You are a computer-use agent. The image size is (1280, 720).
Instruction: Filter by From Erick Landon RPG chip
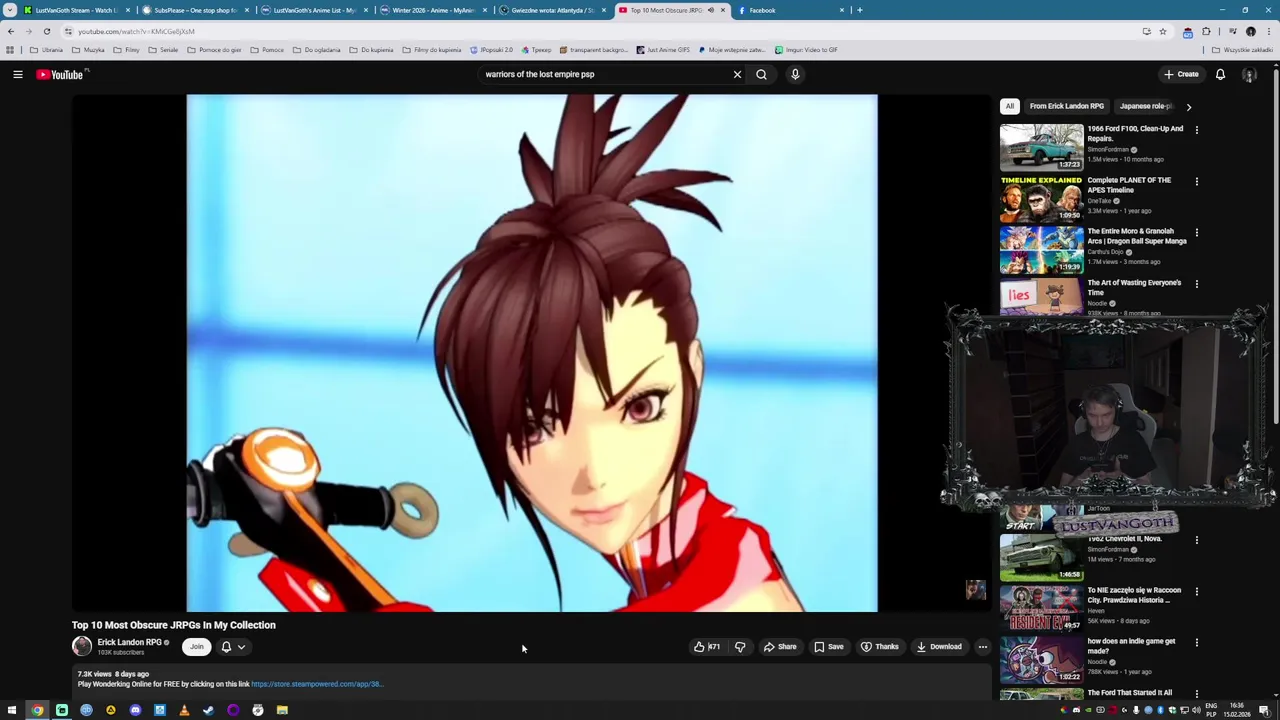pyautogui.click(x=1067, y=106)
